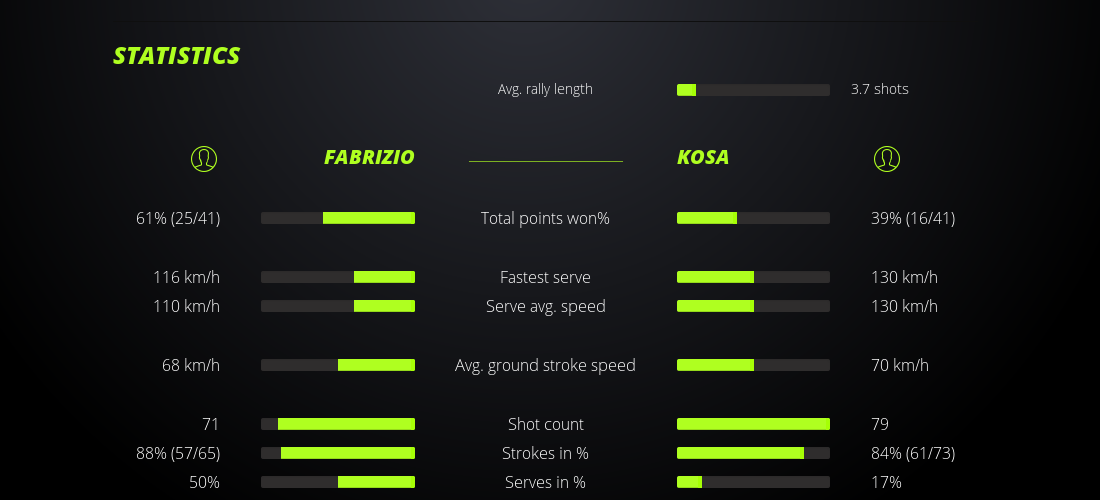The image size is (1100, 500).
Task: Click Fabrizio's player profile icon
Action: (204, 158)
